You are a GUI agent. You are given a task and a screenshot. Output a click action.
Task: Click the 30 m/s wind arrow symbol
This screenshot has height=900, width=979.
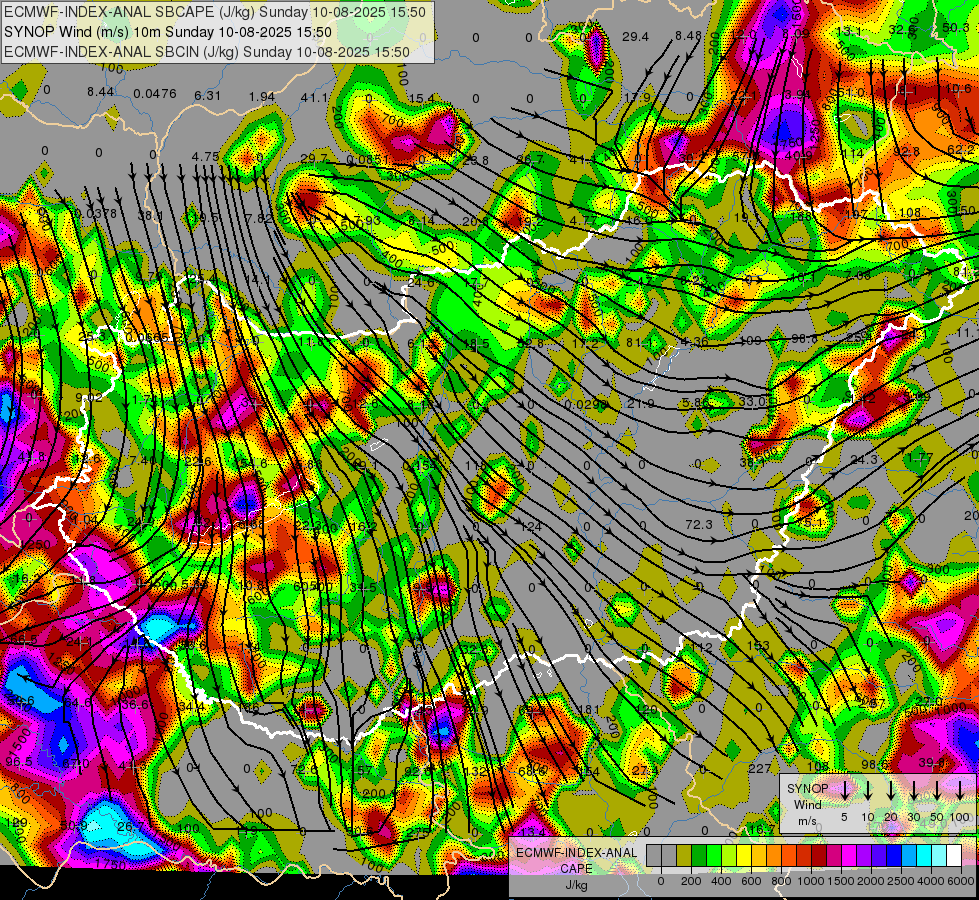point(914,790)
